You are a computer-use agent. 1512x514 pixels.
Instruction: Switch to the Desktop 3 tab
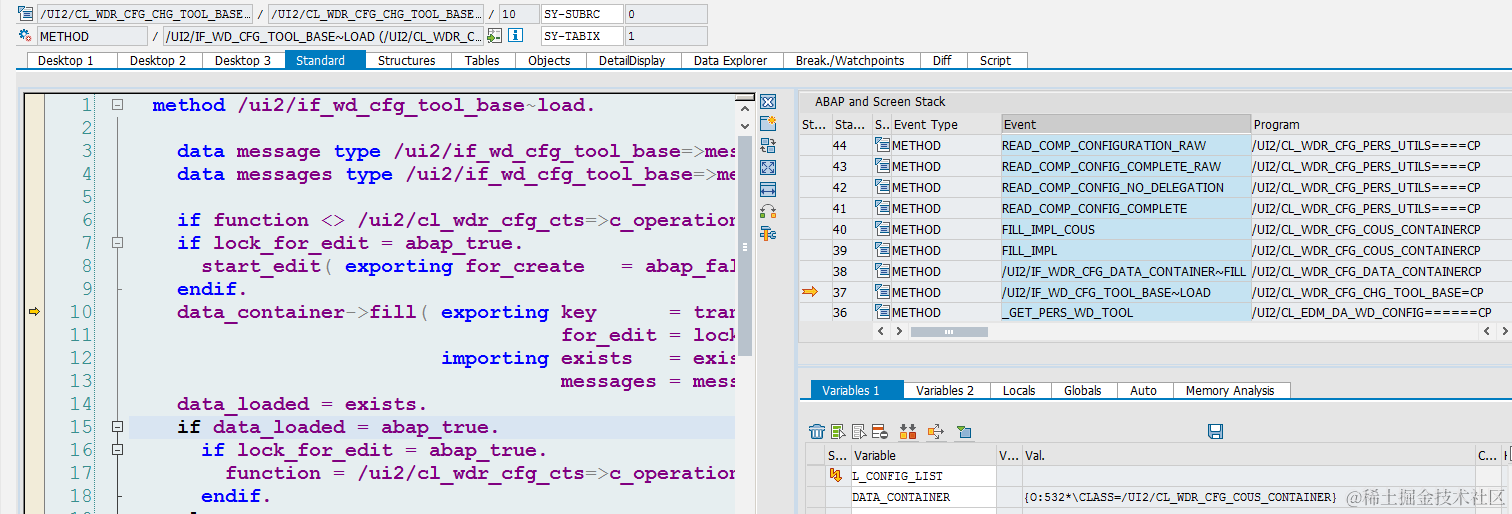(x=243, y=61)
